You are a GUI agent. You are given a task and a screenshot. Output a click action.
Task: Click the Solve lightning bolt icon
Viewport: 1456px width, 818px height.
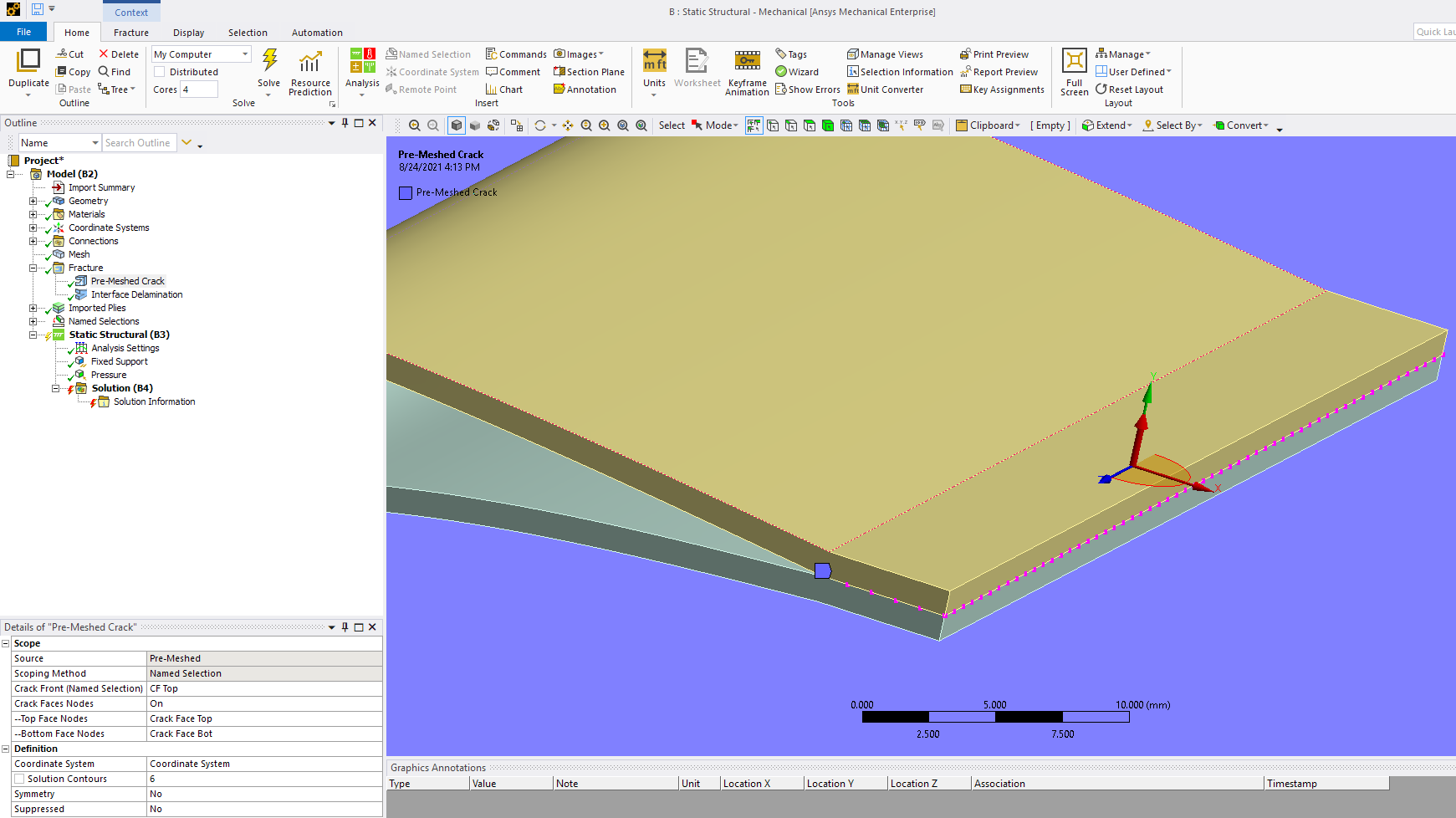pyautogui.click(x=269, y=61)
